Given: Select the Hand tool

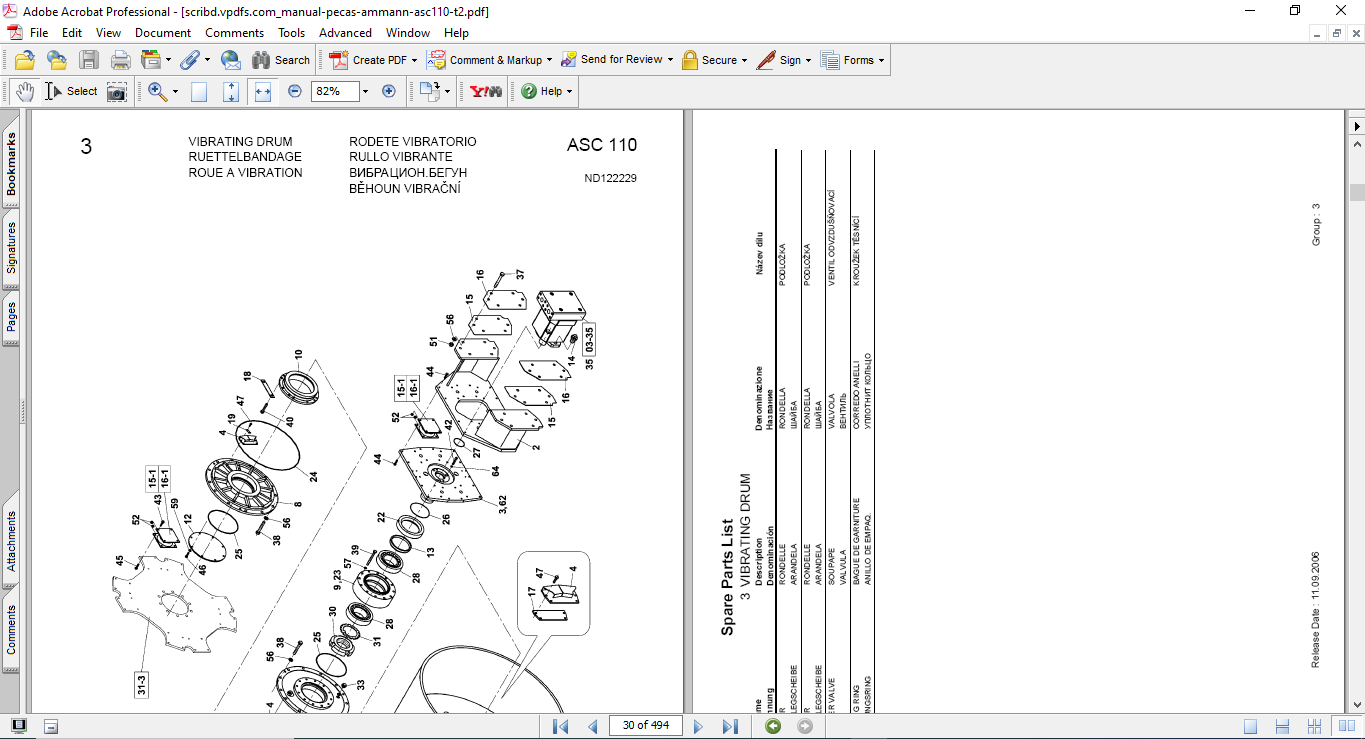Looking at the screenshot, I should point(25,91).
